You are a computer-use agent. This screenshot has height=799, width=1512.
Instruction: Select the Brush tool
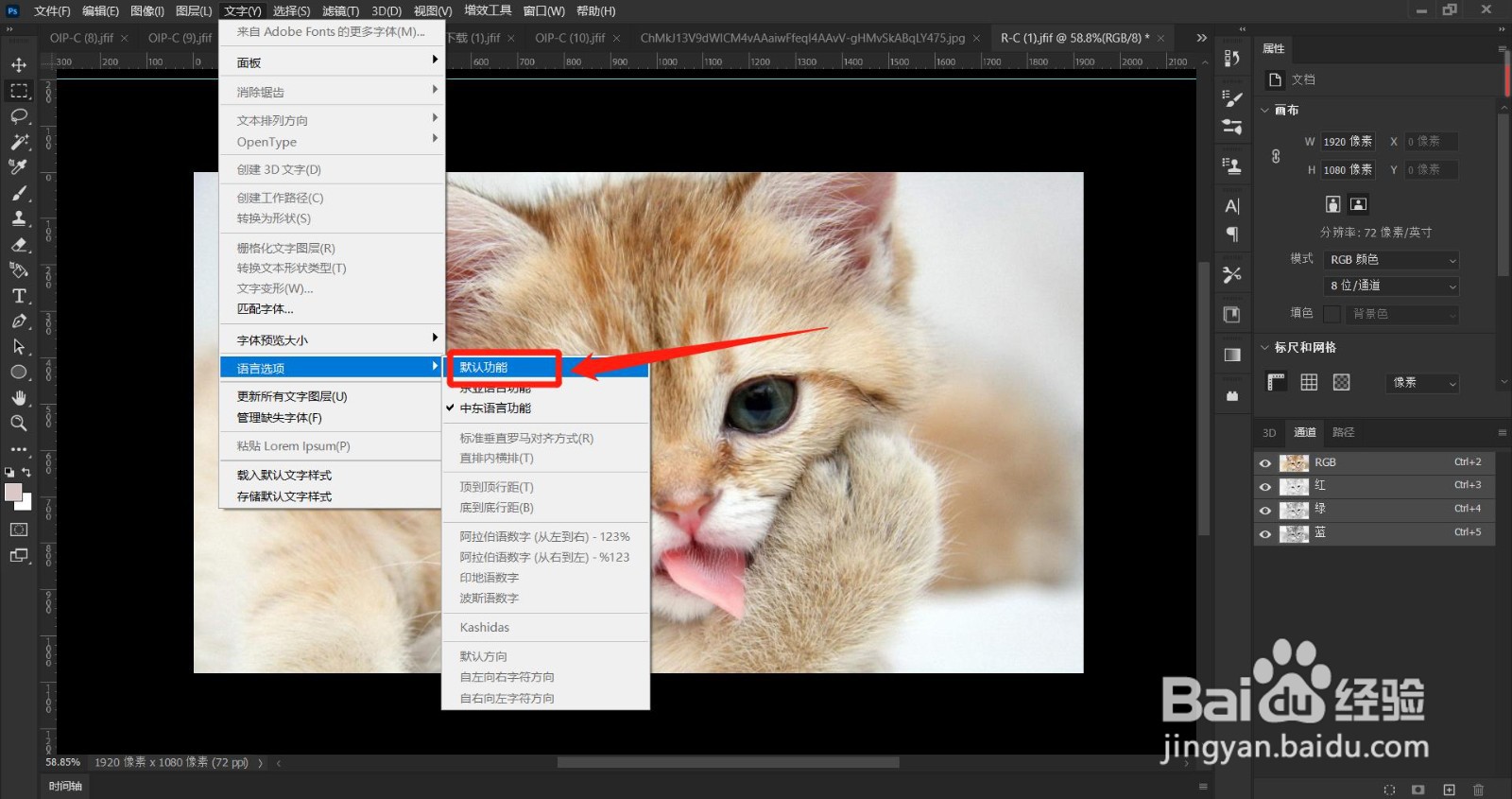[19, 193]
